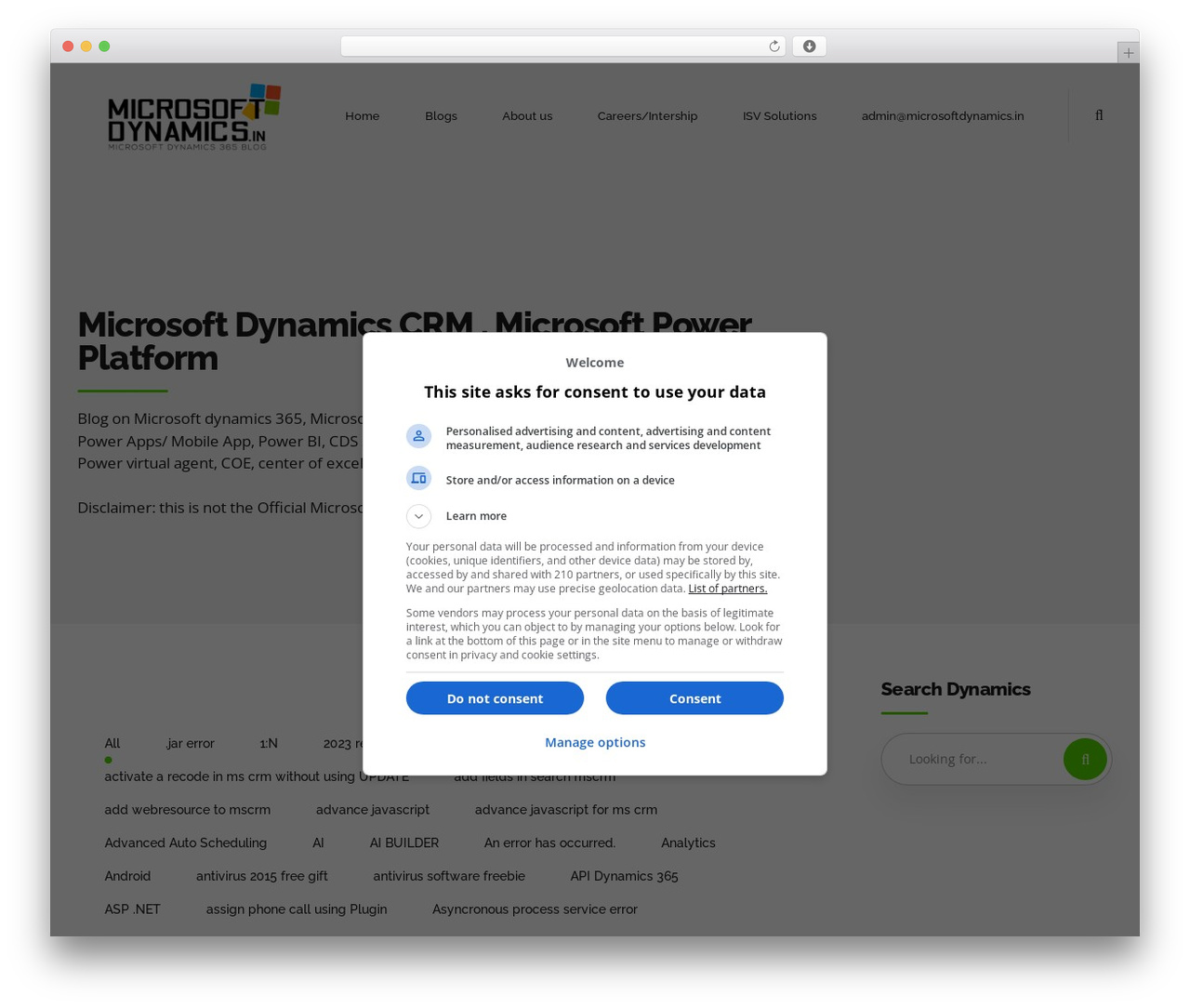The image size is (1190, 1008).
Task: Open the Blogs menu item
Action: click(x=441, y=116)
